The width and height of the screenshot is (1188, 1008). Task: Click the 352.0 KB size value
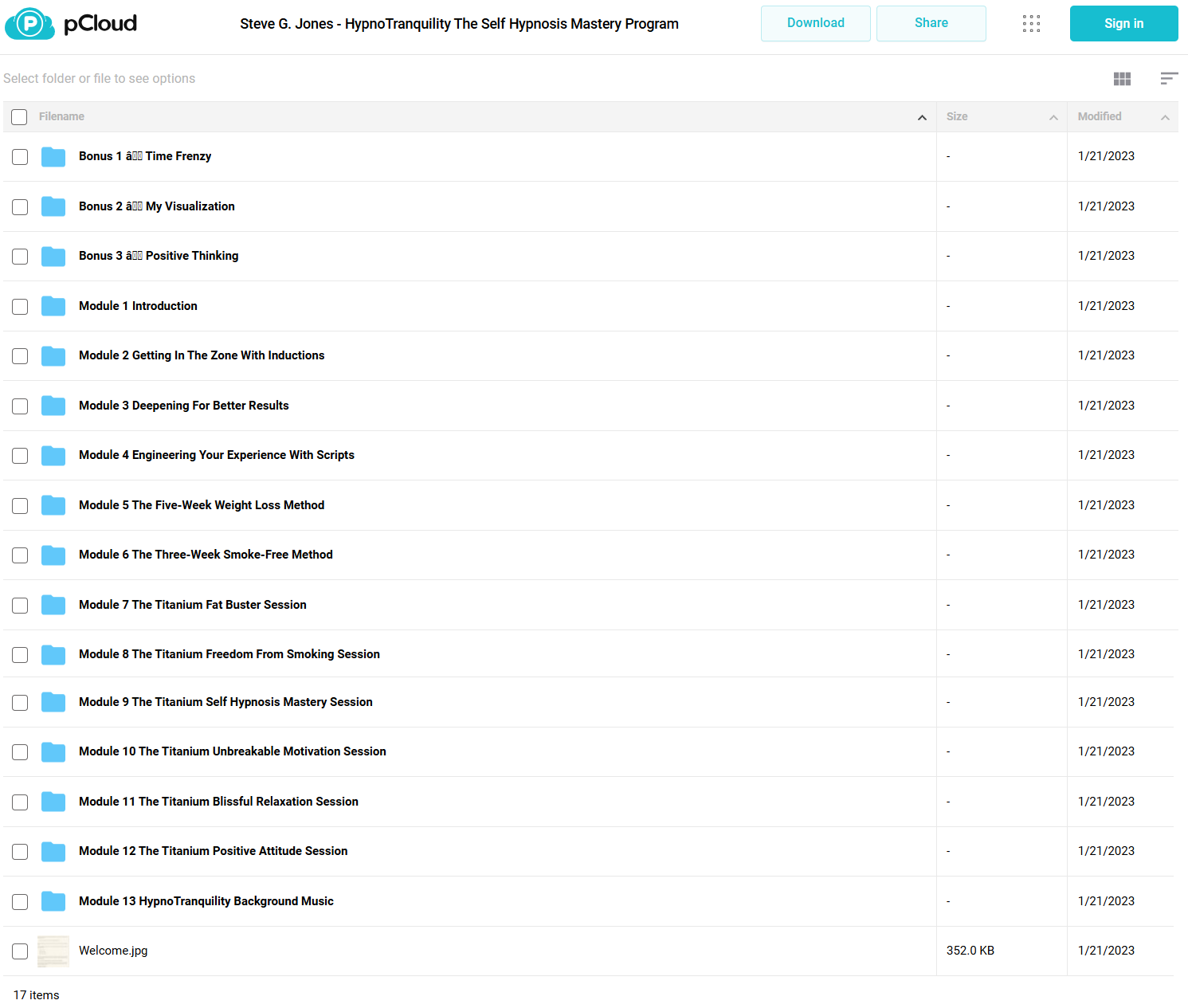click(970, 951)
